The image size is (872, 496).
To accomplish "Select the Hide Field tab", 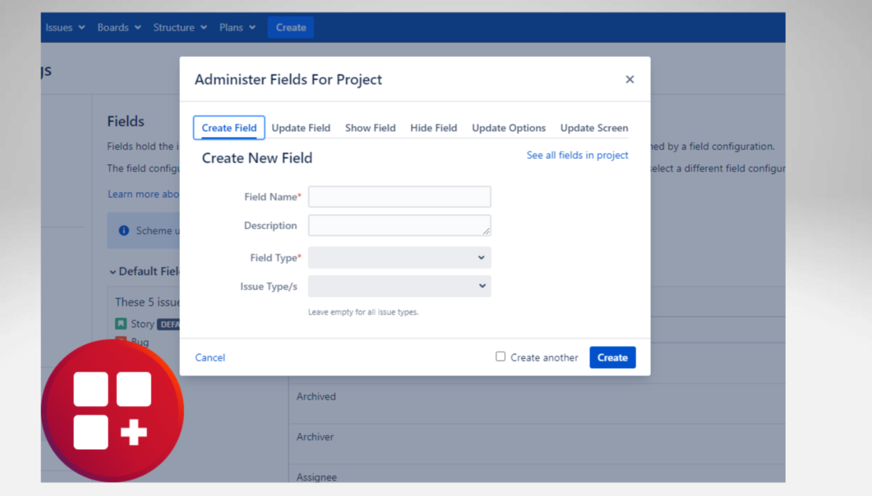I will (x=434, y=128).
